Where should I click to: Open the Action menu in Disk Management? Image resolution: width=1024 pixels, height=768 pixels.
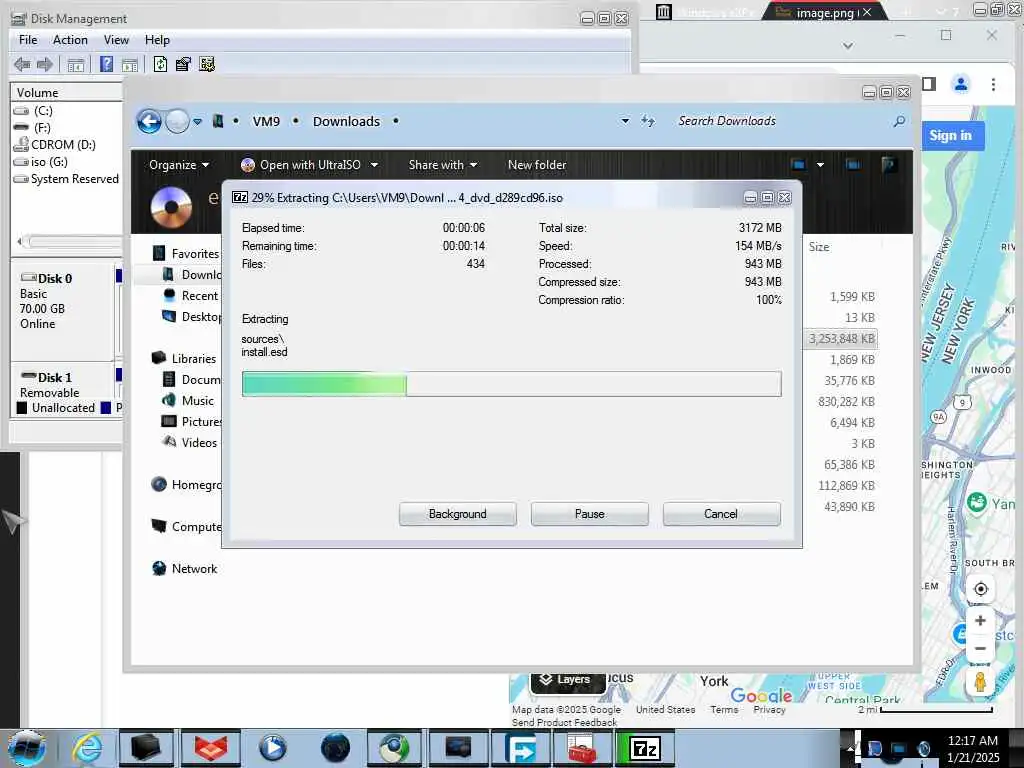71,40
